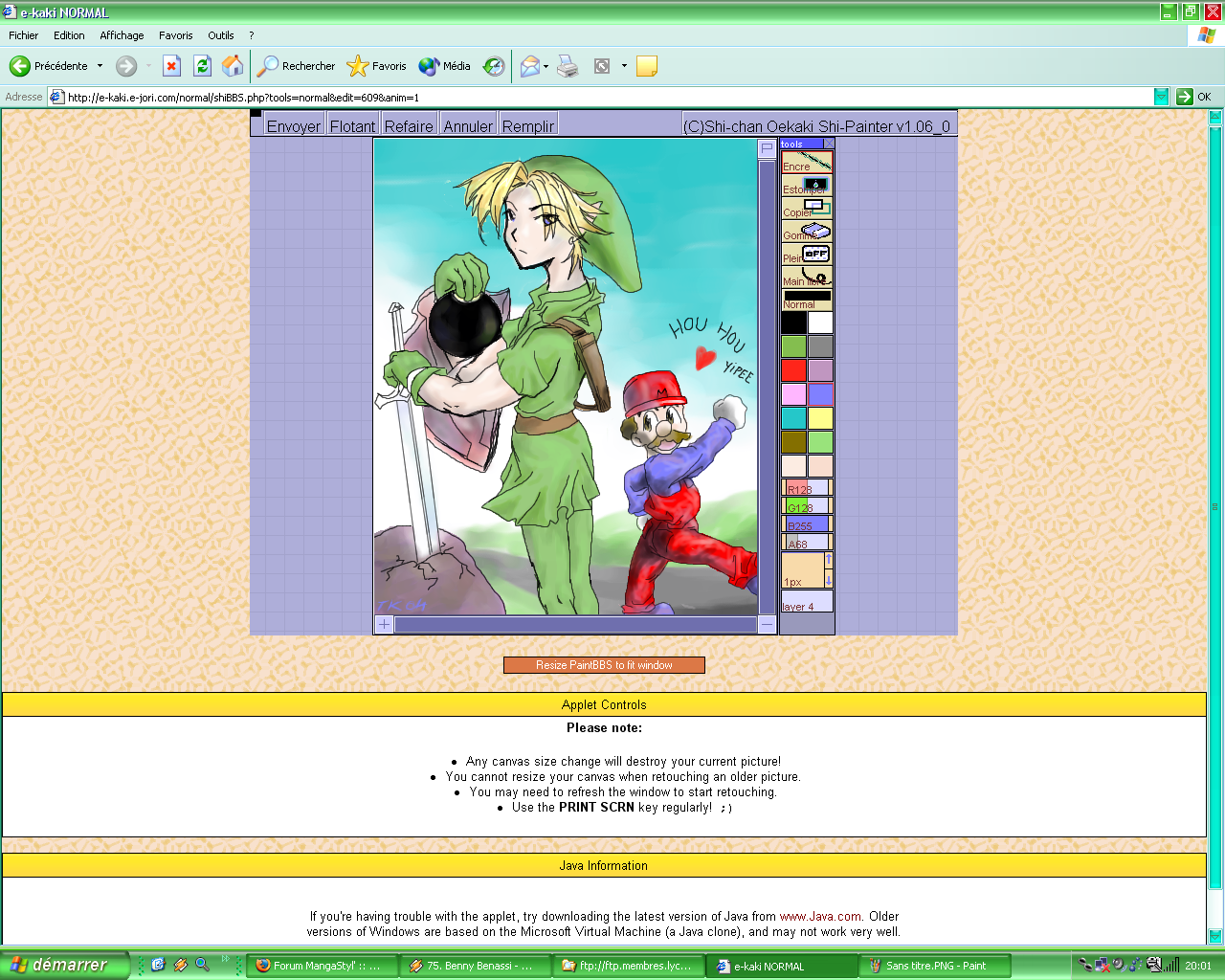The width and height of the screenshot is (1225, 980).
Task: Click the Flotant button
Action: [x=352, y=125]
